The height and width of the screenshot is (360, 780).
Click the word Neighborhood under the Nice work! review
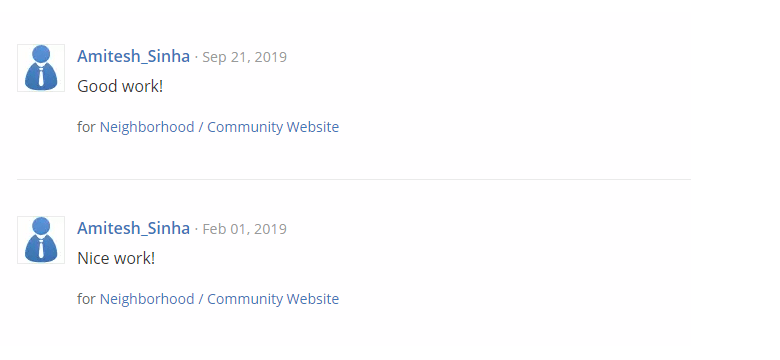[x=147, y=299]
